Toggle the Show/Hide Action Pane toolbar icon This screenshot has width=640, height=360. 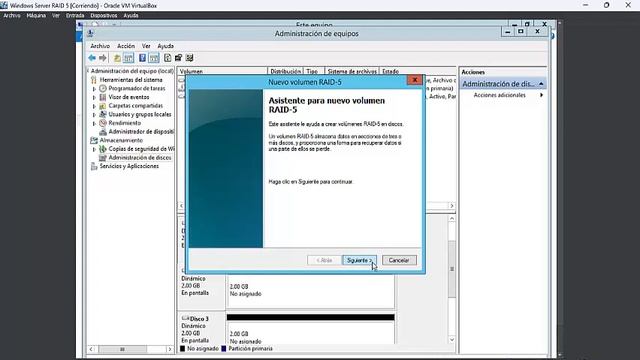coord(154,58)
